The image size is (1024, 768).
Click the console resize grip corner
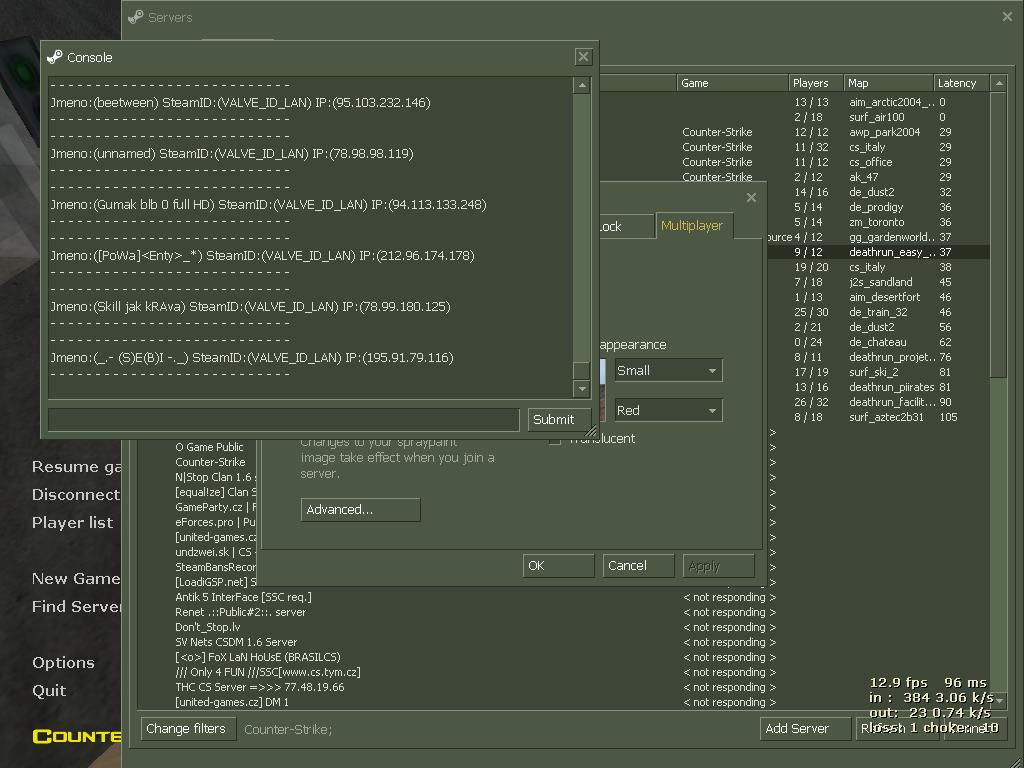pyautogui.click(x=590, y=431)
